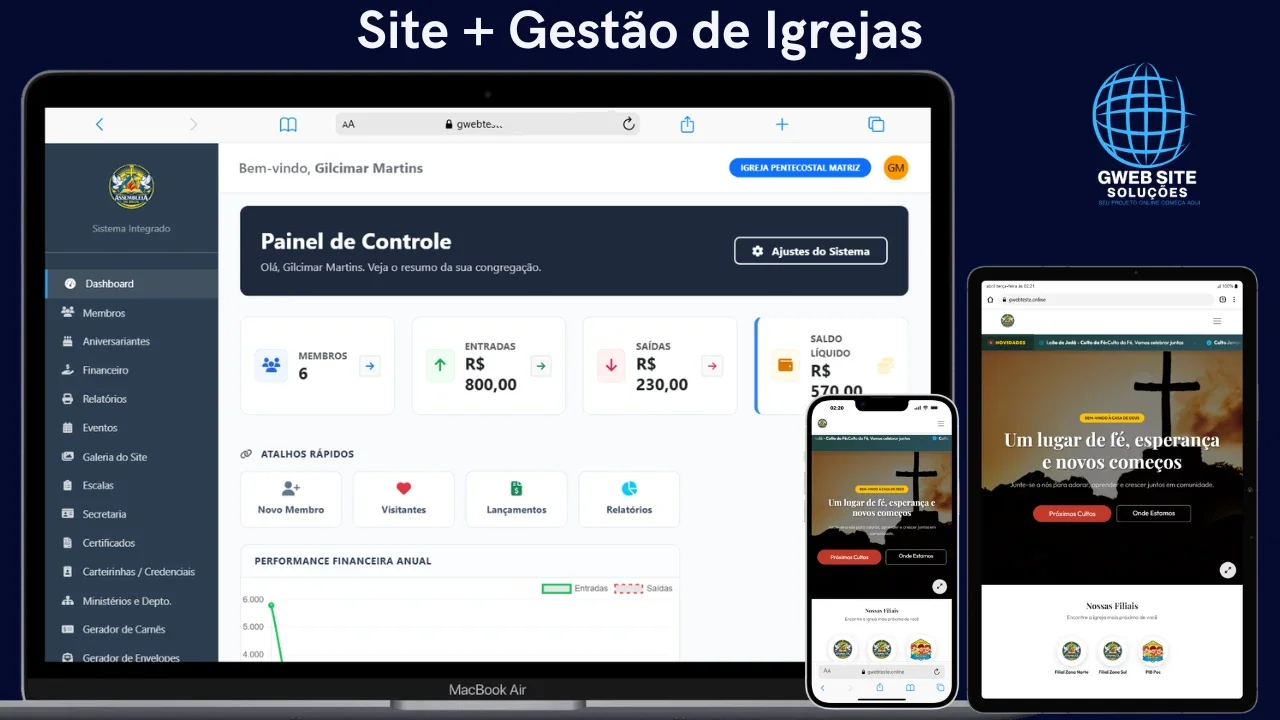Click the share icon in phone browser toolbar
This screenshot has height=720, width=1280.
[881, 688]
